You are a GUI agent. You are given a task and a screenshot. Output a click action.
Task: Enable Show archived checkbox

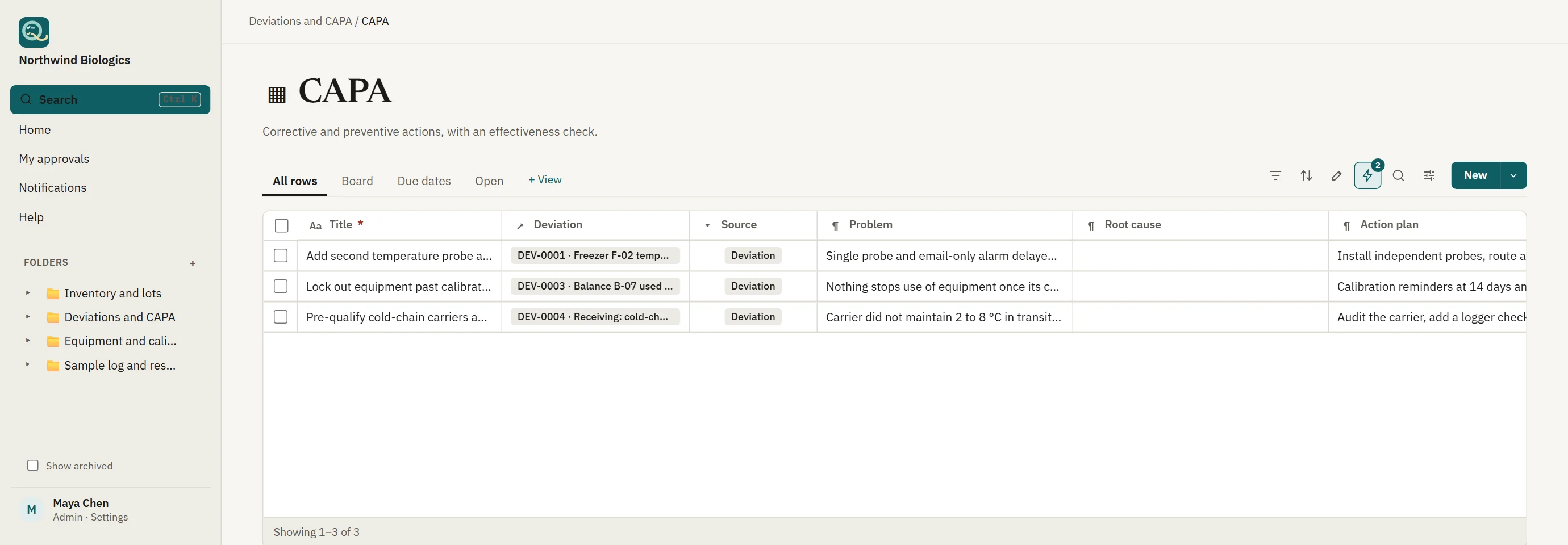(x=33, y=466)
